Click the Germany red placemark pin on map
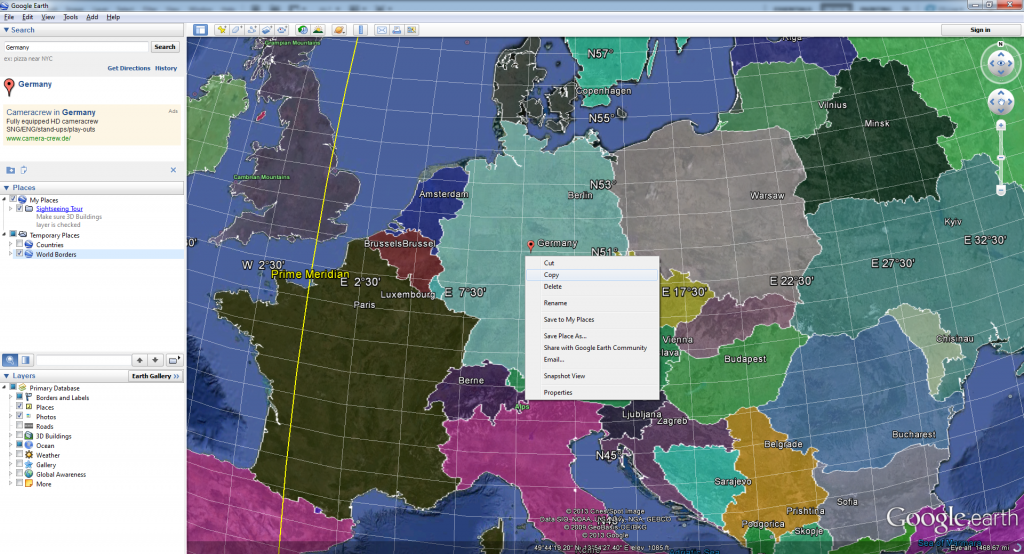1024x554 pixels. [x=530, y=246]
